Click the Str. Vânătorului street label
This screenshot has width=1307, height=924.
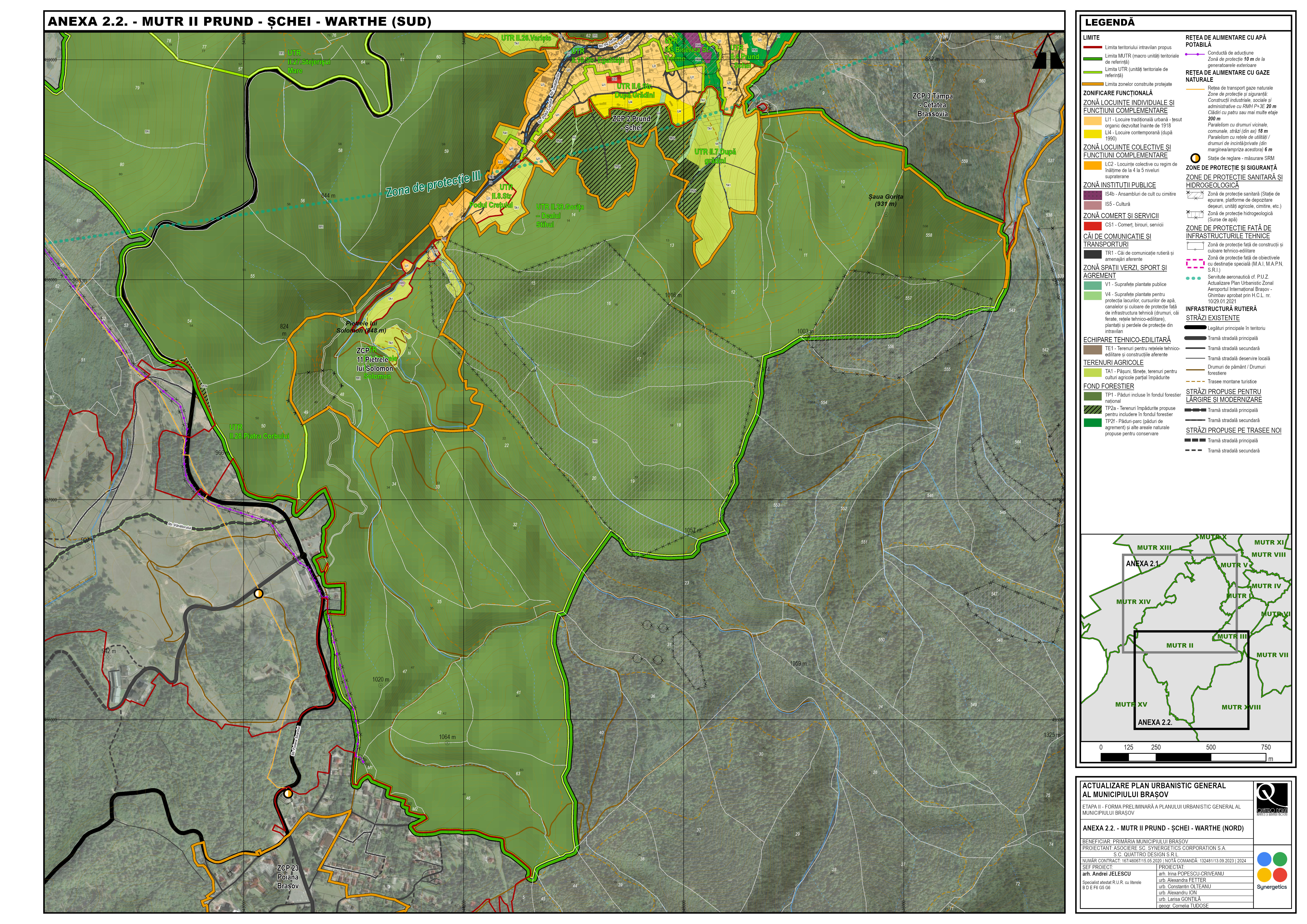[x=180, y=526]
